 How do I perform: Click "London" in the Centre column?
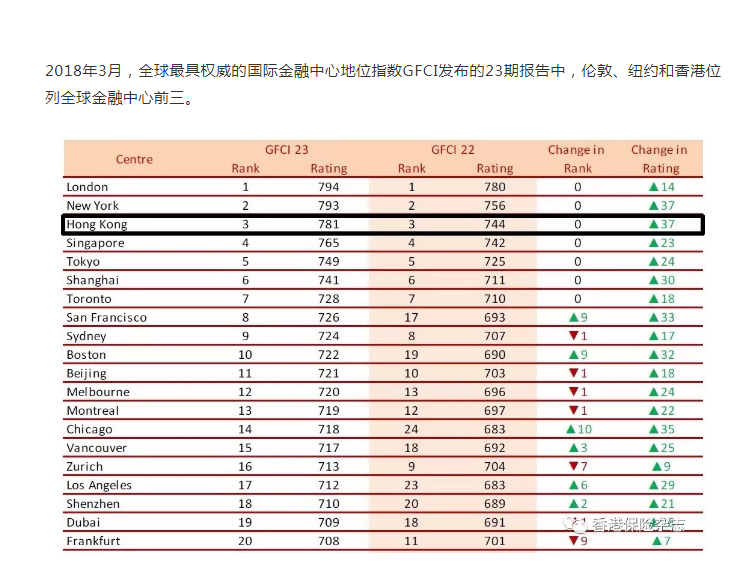[x=87, y=187]
